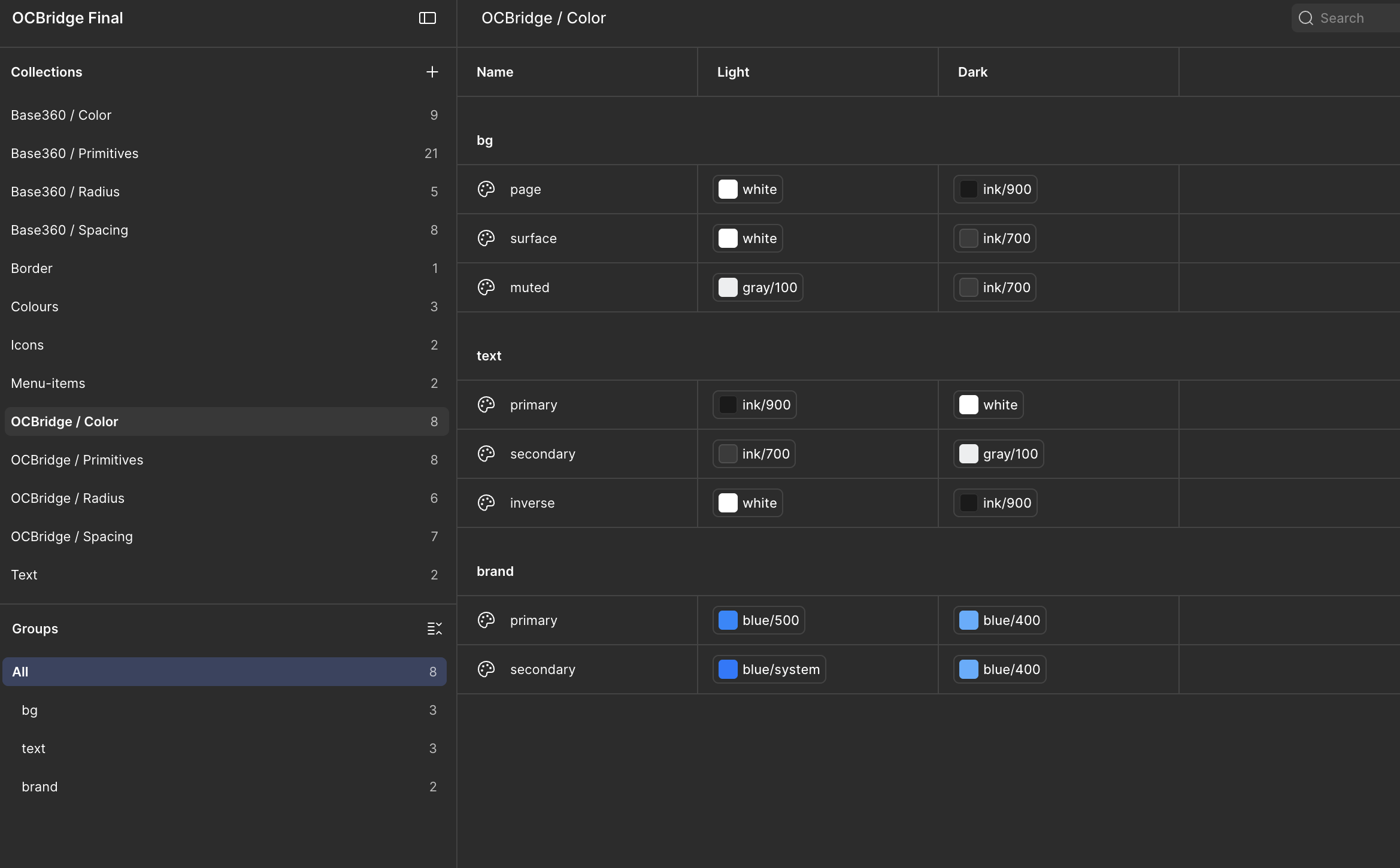Open OCBridge / Radius collection
The image size is (1400, 868).
(x=226, y=498)
